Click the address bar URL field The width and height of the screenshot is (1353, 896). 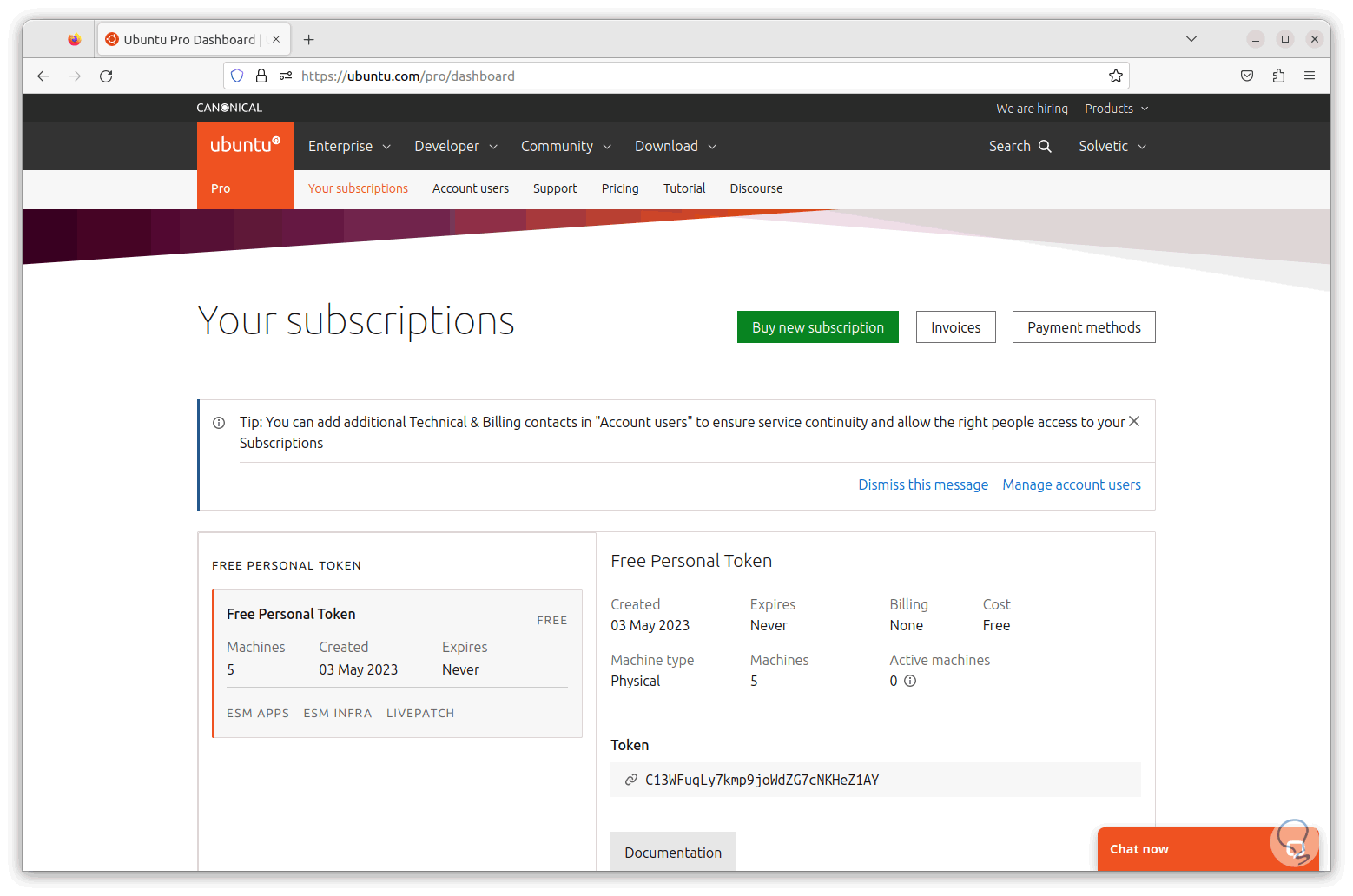click(677, 76)
